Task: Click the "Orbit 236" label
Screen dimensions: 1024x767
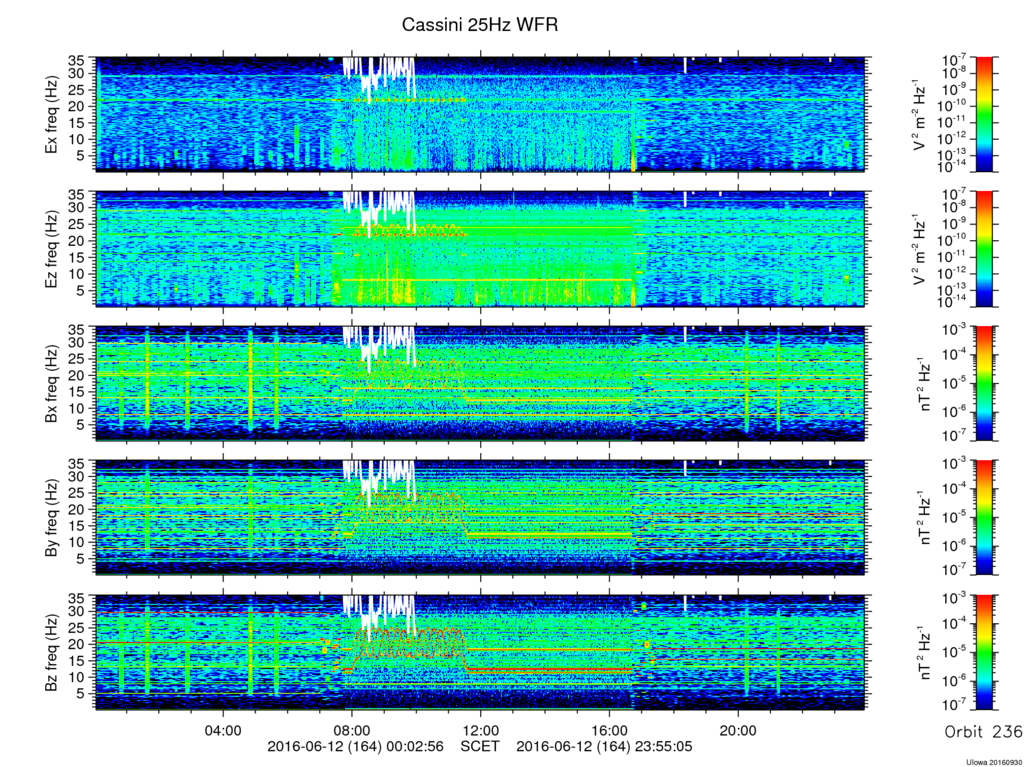Action: [x=984, y=732]
